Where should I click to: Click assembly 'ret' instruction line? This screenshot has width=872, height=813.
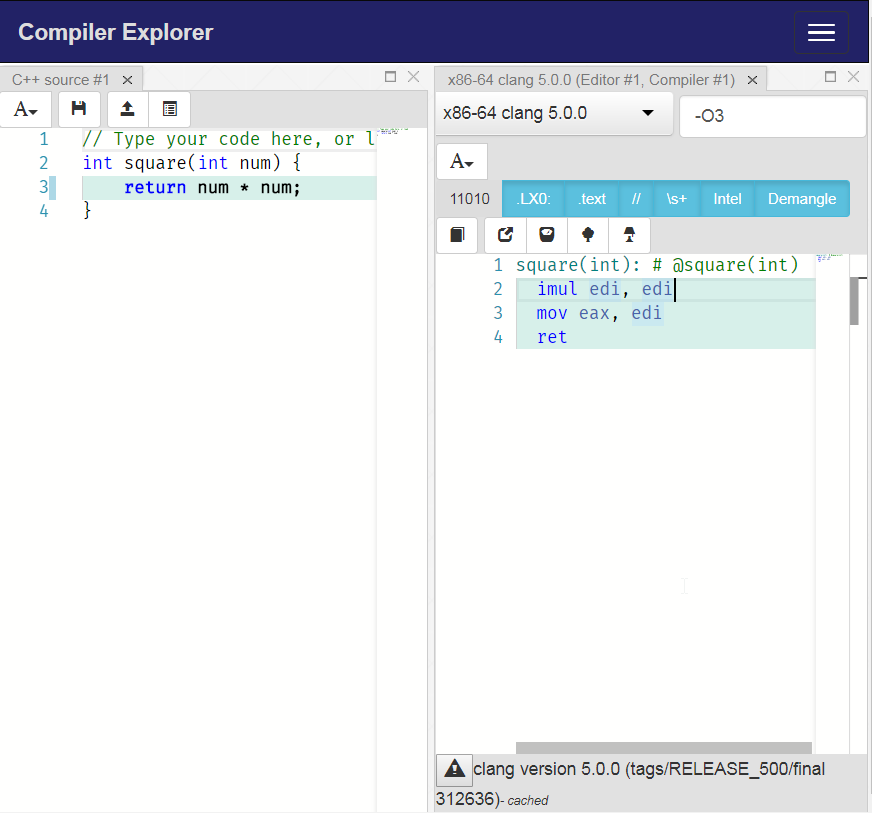click(x=666, y=337)
